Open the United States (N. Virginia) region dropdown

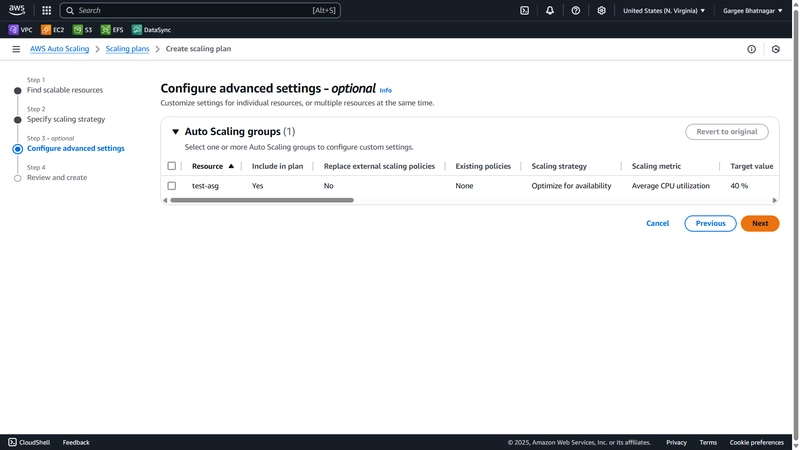664,10
